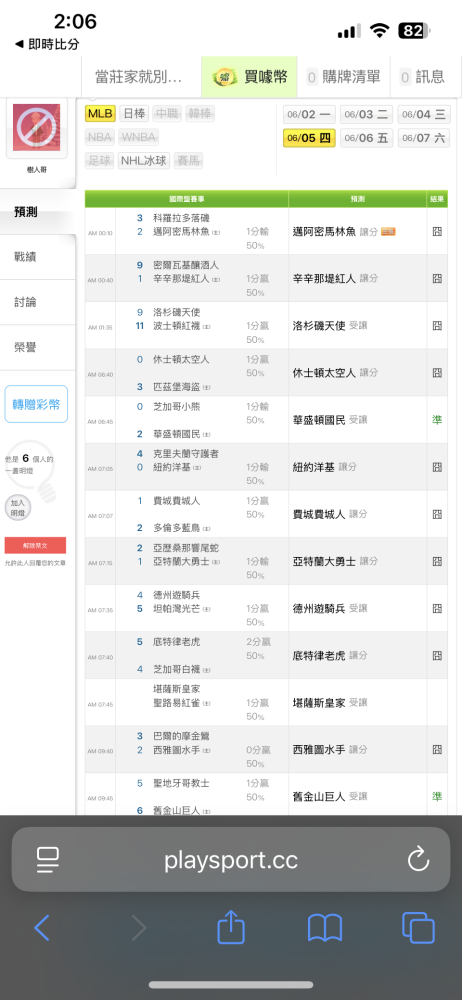
Task: Select the NHL冰球 league filter
Action: (144, 161)
